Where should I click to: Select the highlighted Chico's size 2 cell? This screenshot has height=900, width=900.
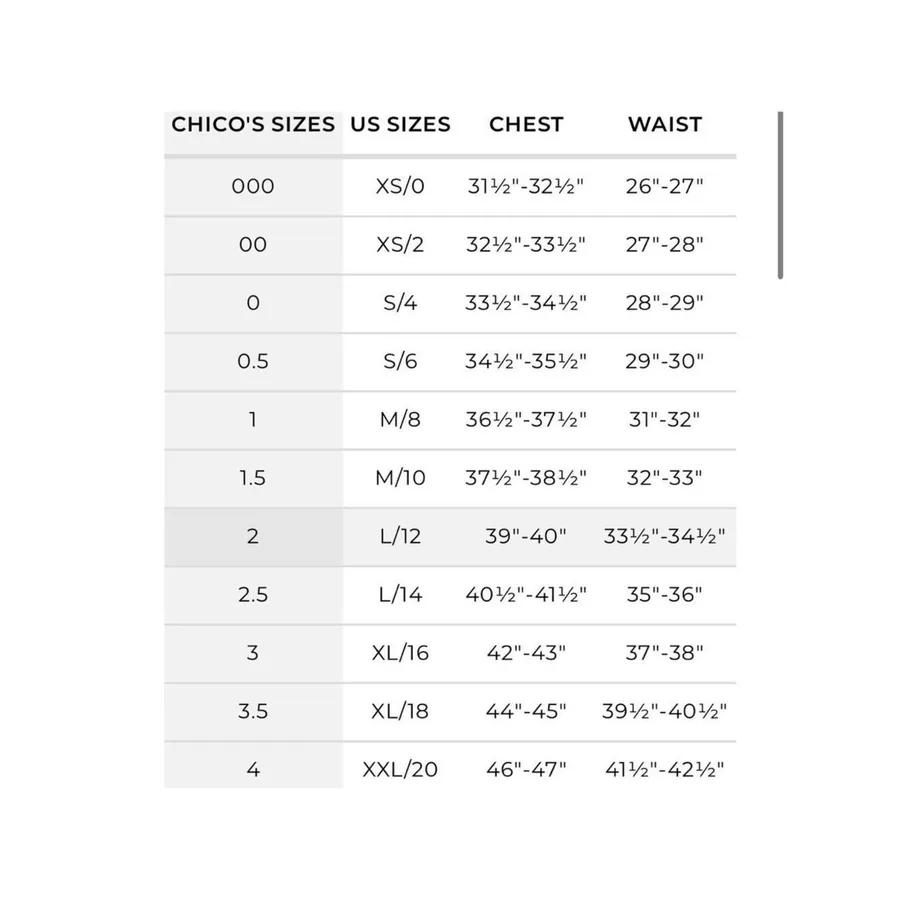pos(253,537)
